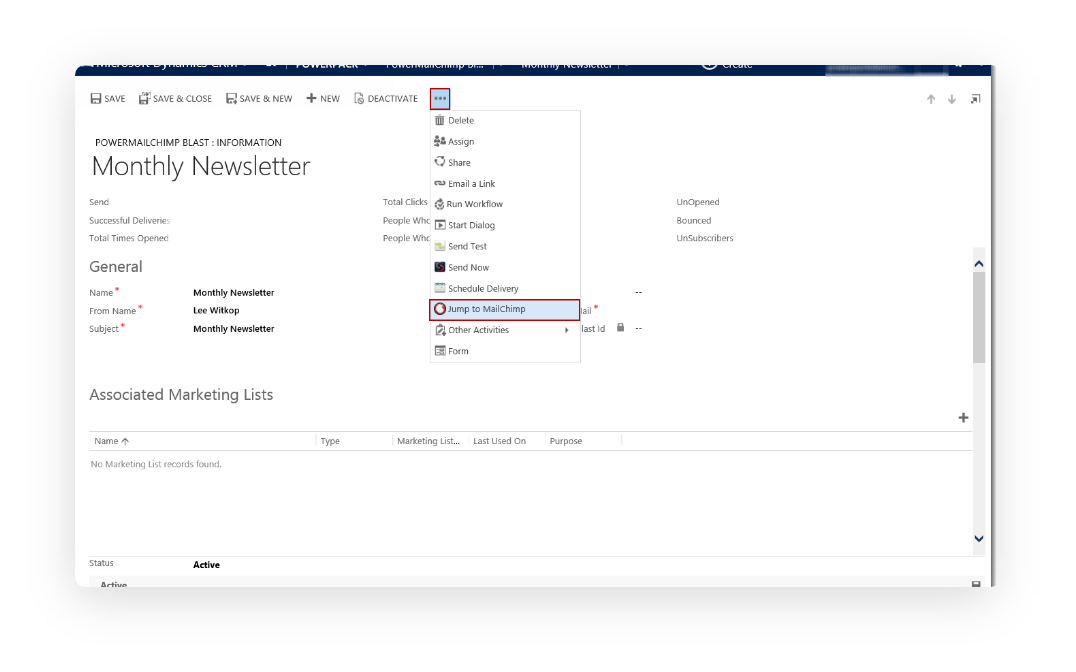Click Jump to MailChimp
Viewport: 1076px width, 672px height.
click(x=505, y=310)
